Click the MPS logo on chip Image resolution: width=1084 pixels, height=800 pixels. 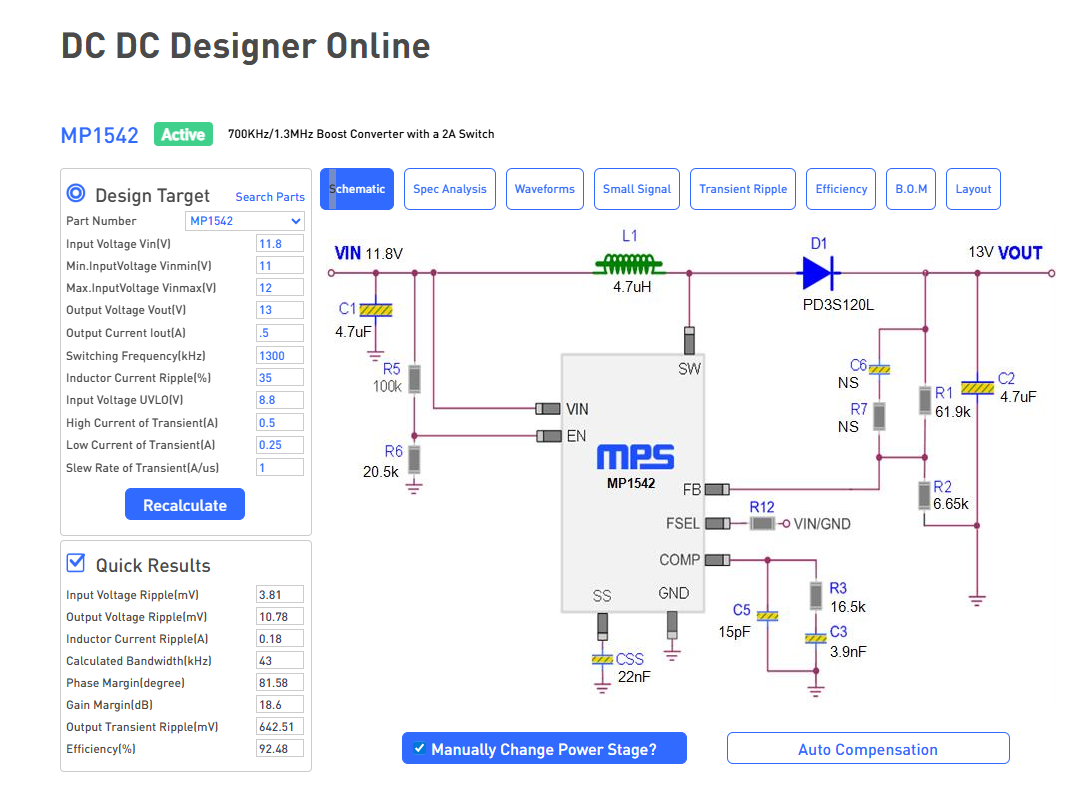click(x=635, y=458)
